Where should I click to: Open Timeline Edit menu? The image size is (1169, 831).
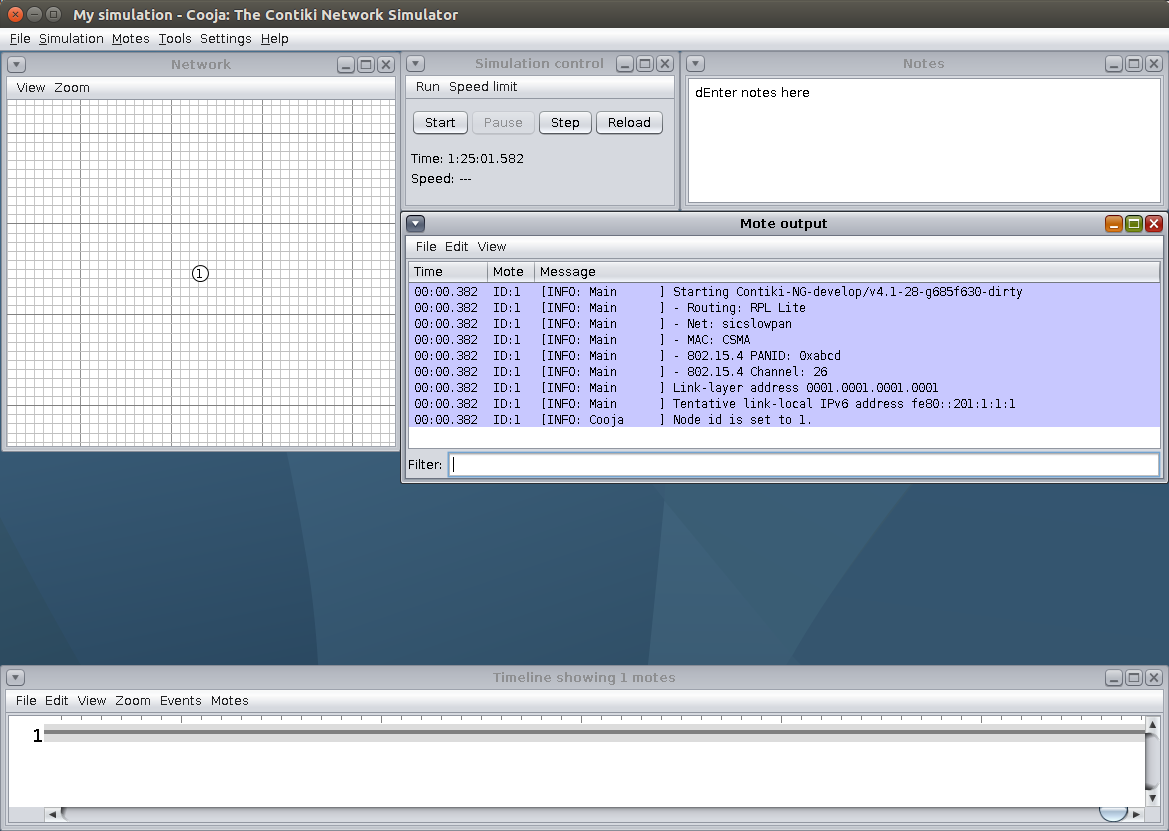pyautogui.click(x=57, y=701)
